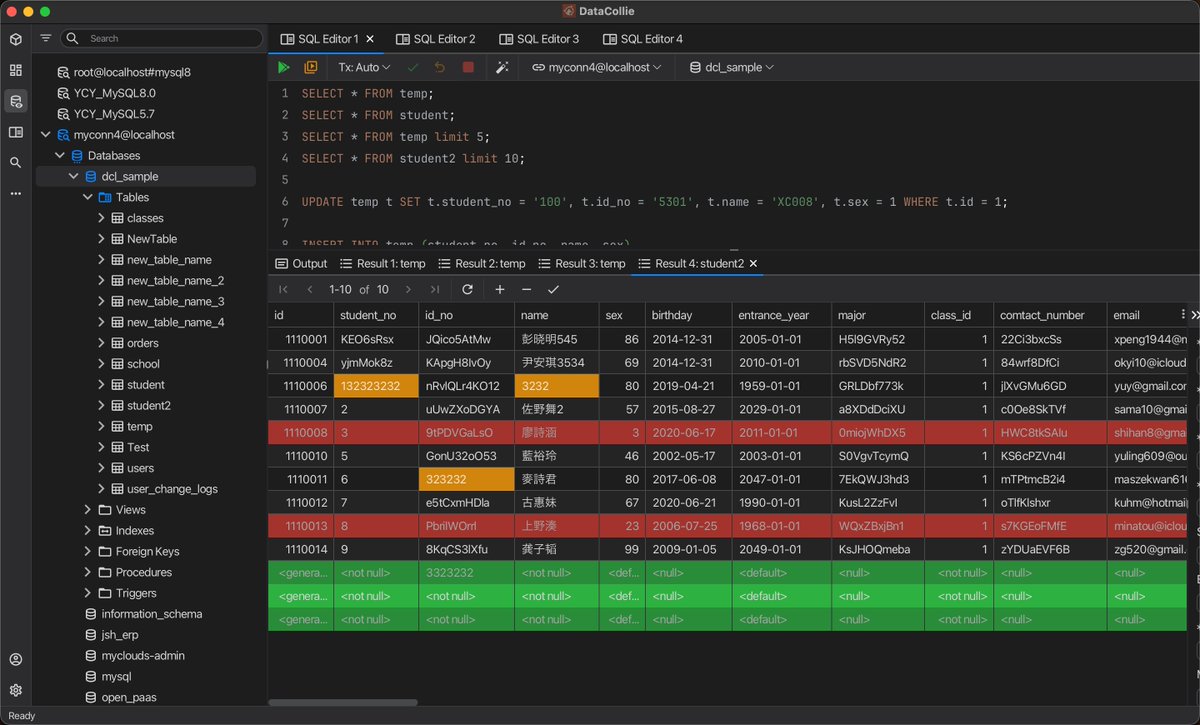
Task: Expand the classes table node
Action: [101, 218]
